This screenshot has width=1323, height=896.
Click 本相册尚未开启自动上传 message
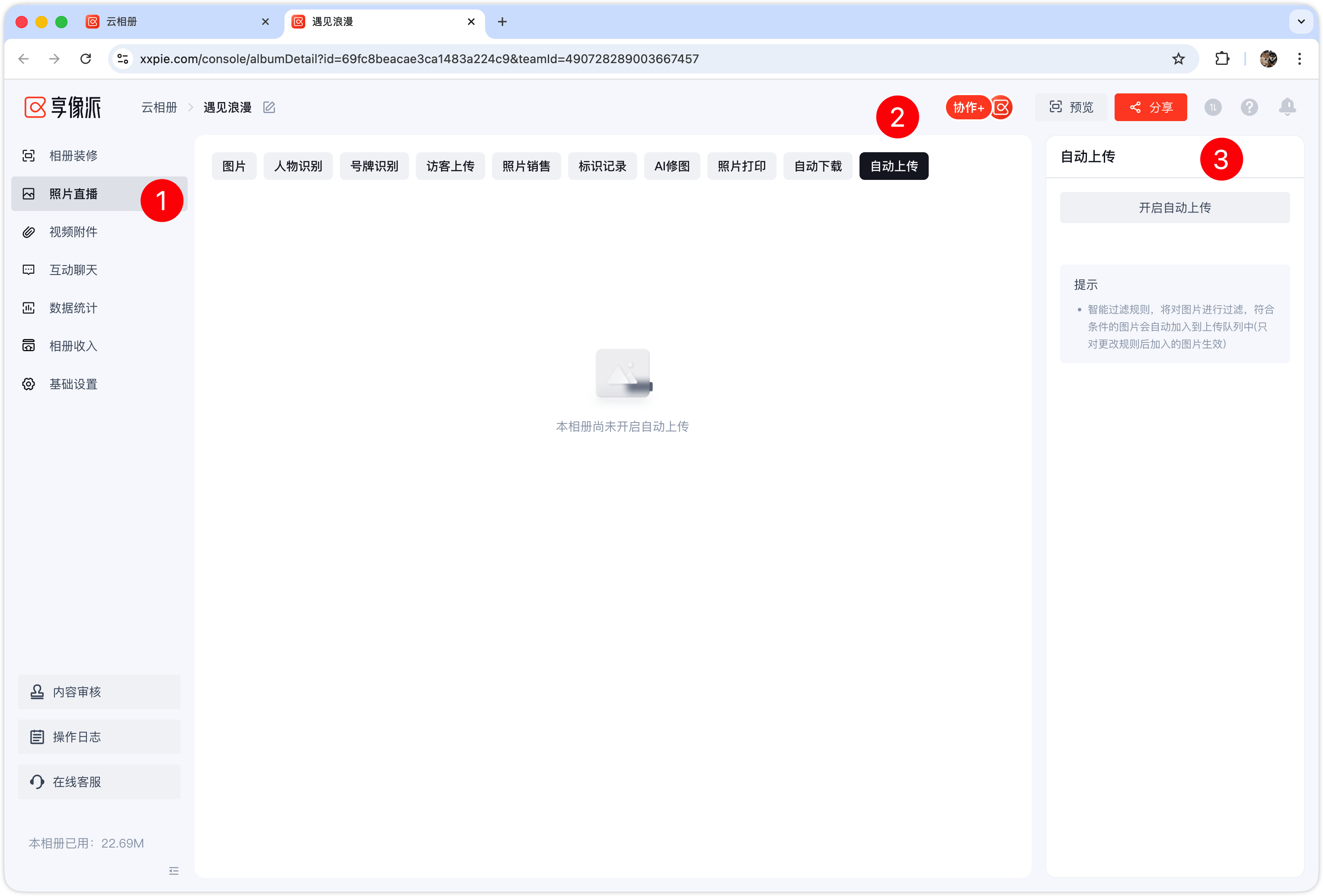pos(622,426)
